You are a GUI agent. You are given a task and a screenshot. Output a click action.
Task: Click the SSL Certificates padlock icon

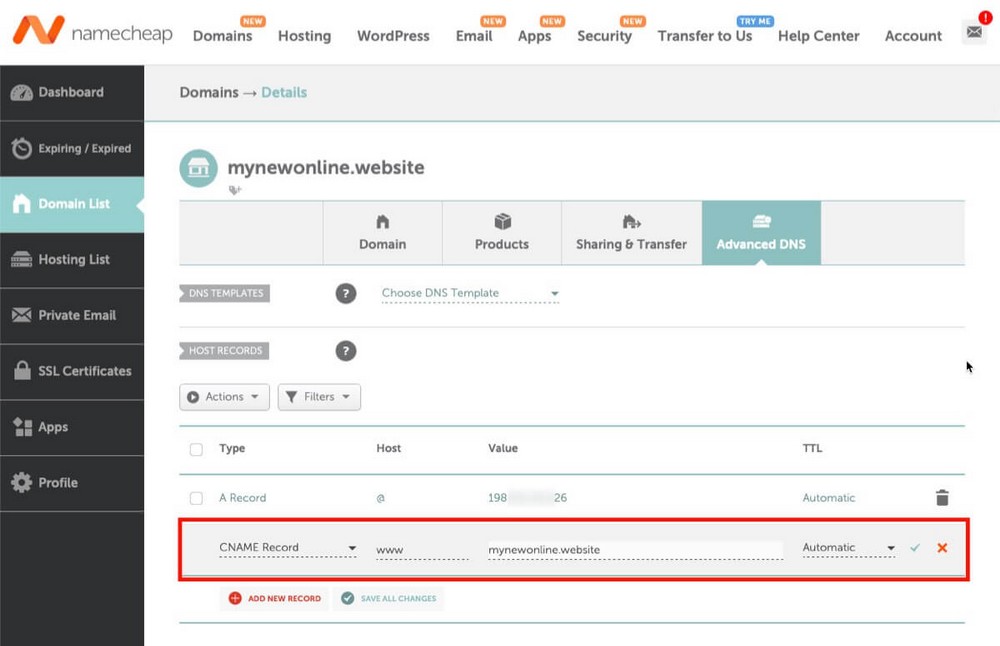(x=22, y=370)
